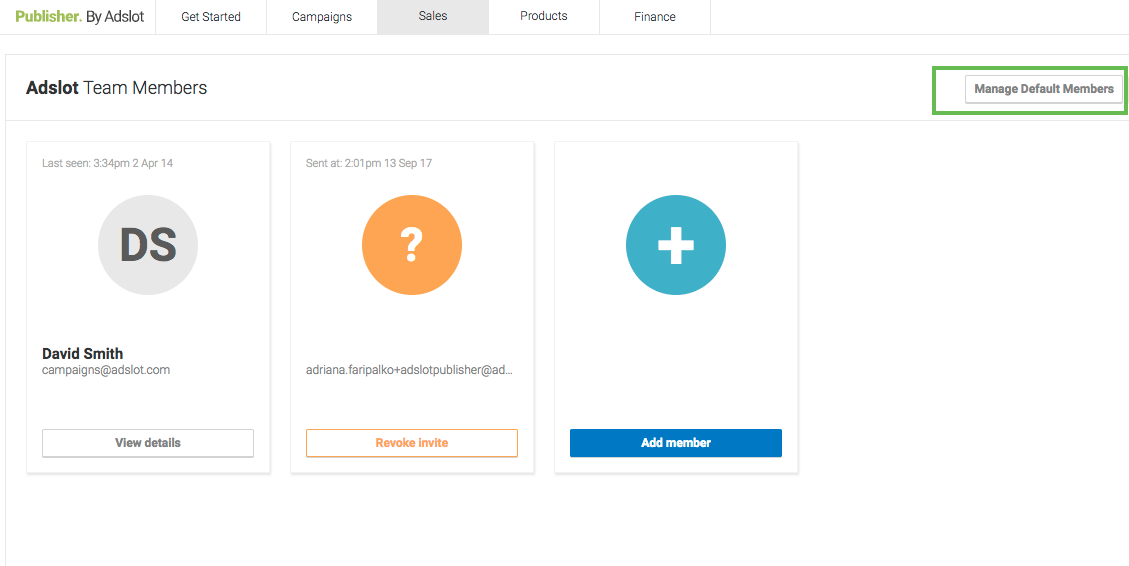This screenshot has height=566, width=1129.
Task: Go to the Products tab
Action: click(x=544, y=17)
